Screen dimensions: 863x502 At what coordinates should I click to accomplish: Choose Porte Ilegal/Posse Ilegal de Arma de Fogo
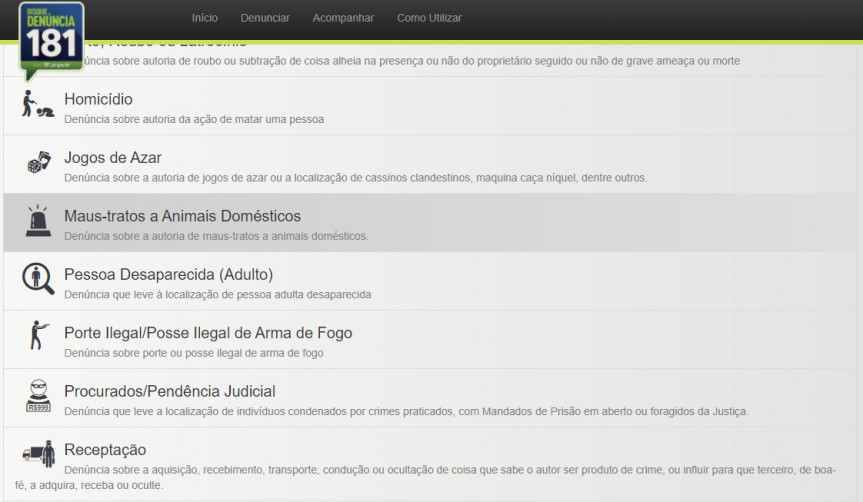208,333
